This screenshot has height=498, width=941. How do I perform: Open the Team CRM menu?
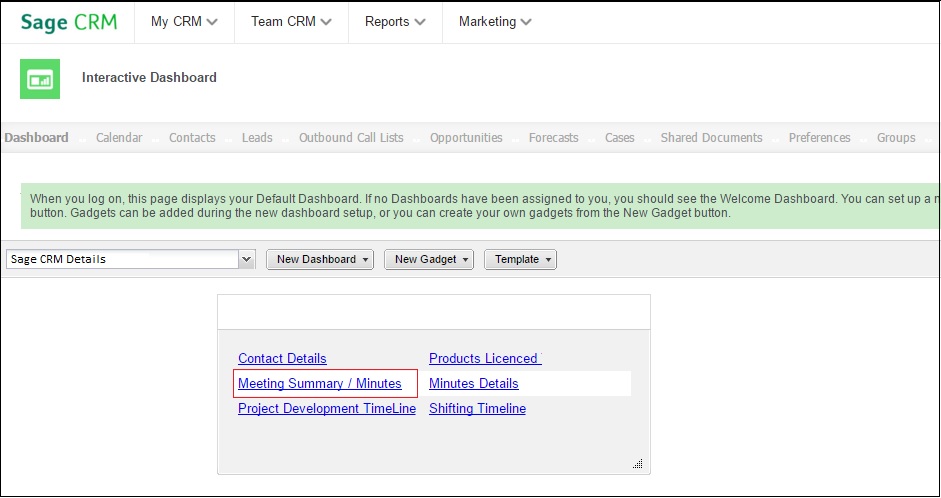291,22
